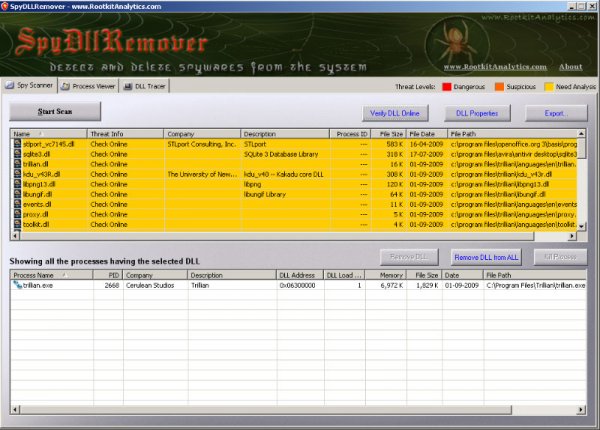
Task: Click DLL list scroll down arrow
Action: (x=581, y=226)
